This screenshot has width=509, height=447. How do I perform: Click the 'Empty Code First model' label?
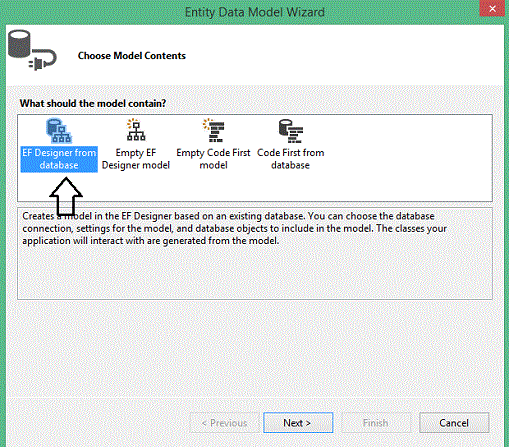tap(213, 159)
